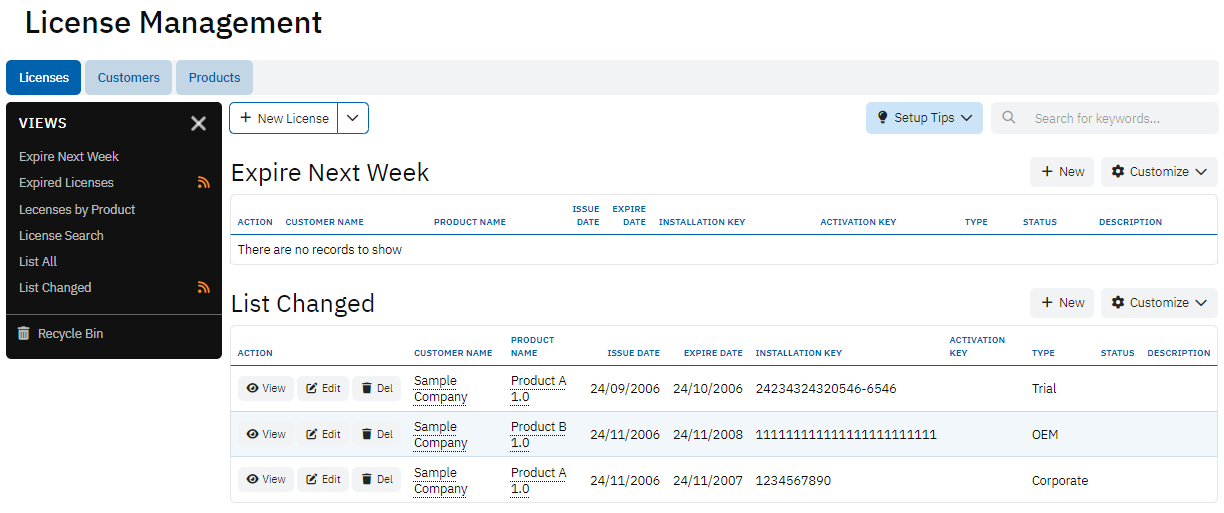Click the search magnifier icon
1224x513 pixels.
[1009, 118]
